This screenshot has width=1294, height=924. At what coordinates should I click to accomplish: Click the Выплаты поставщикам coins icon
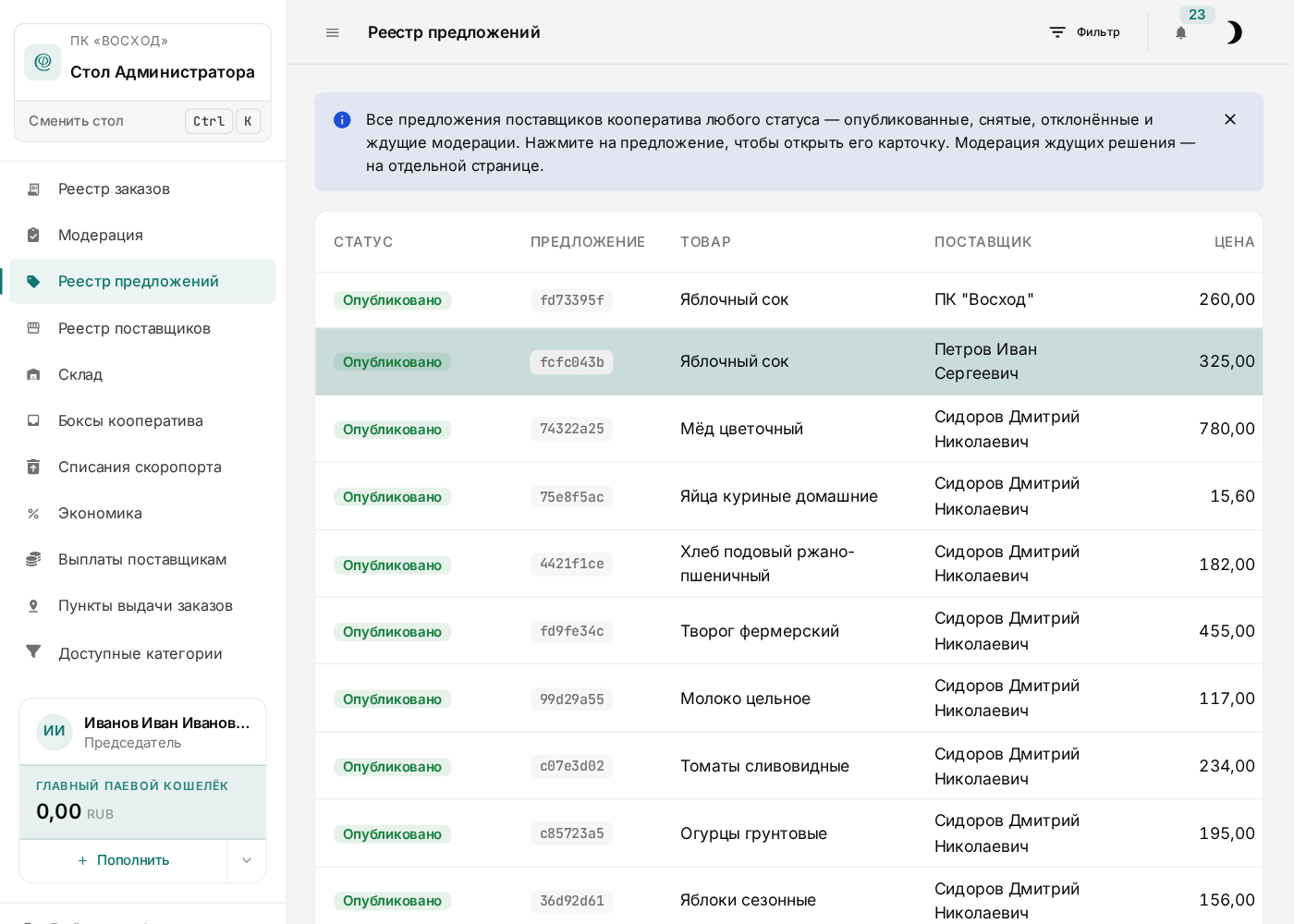point(33,559)
